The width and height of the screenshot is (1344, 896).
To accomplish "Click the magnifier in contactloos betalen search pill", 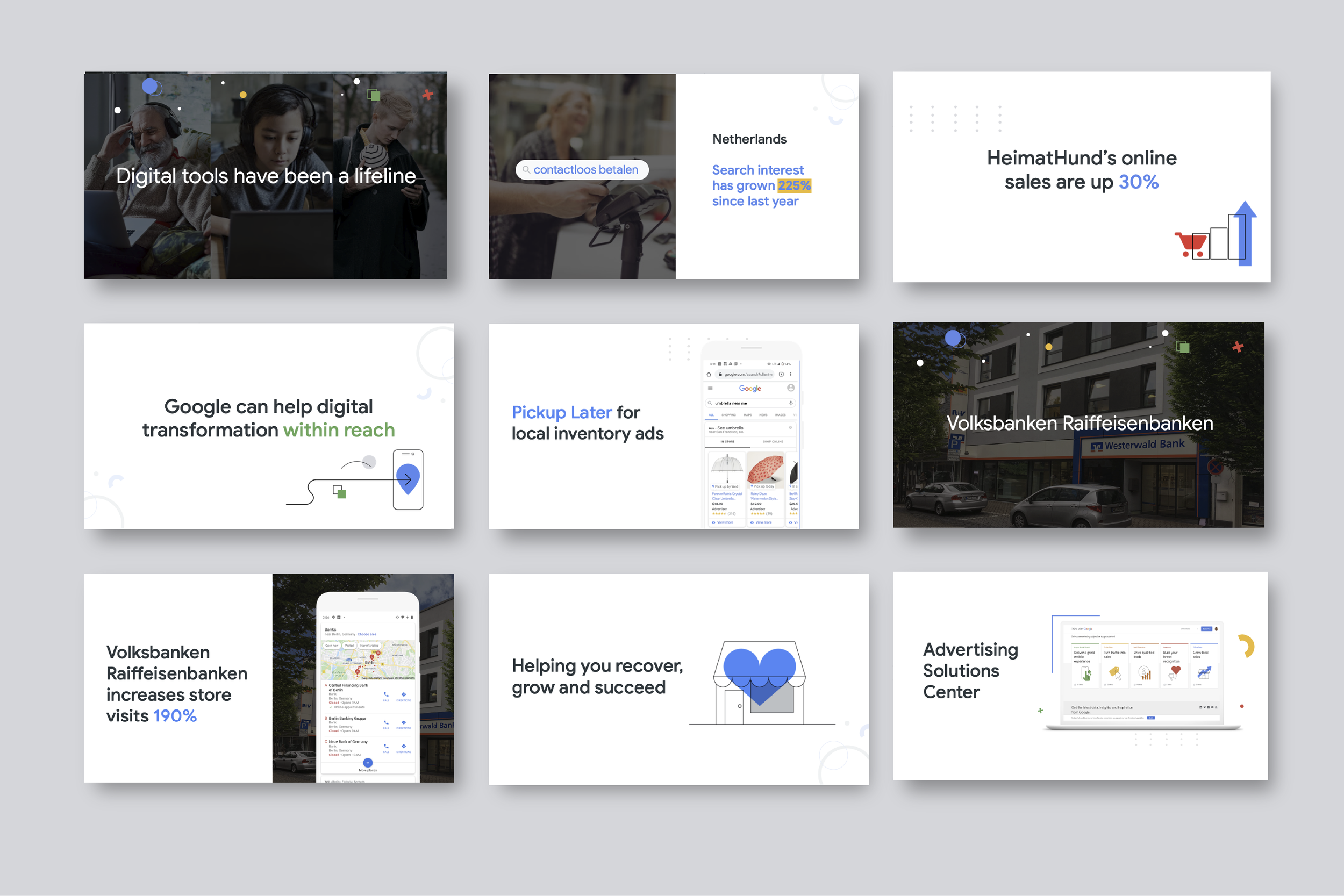I will (526, 170).
